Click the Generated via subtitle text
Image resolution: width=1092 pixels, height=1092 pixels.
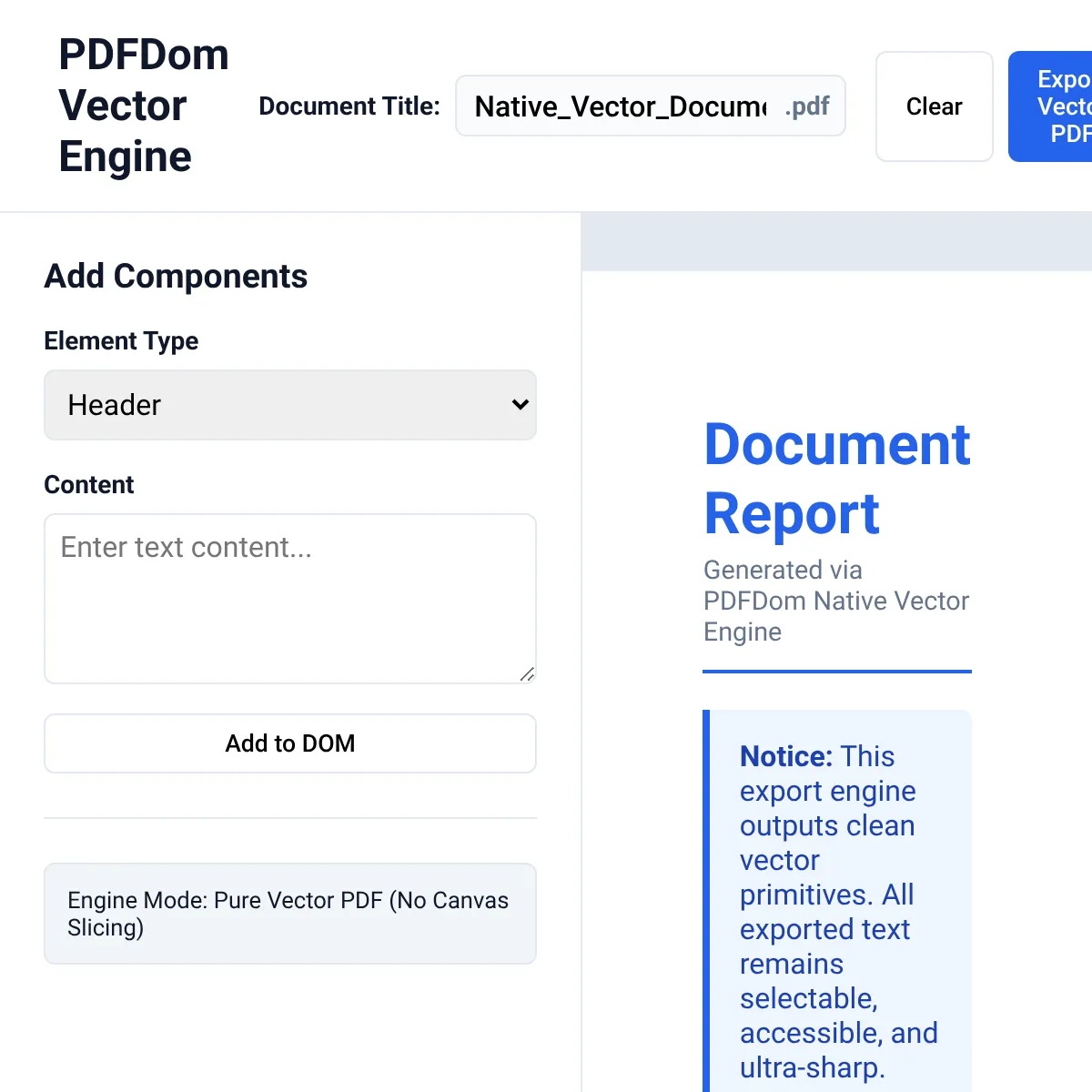pos(836,601)
